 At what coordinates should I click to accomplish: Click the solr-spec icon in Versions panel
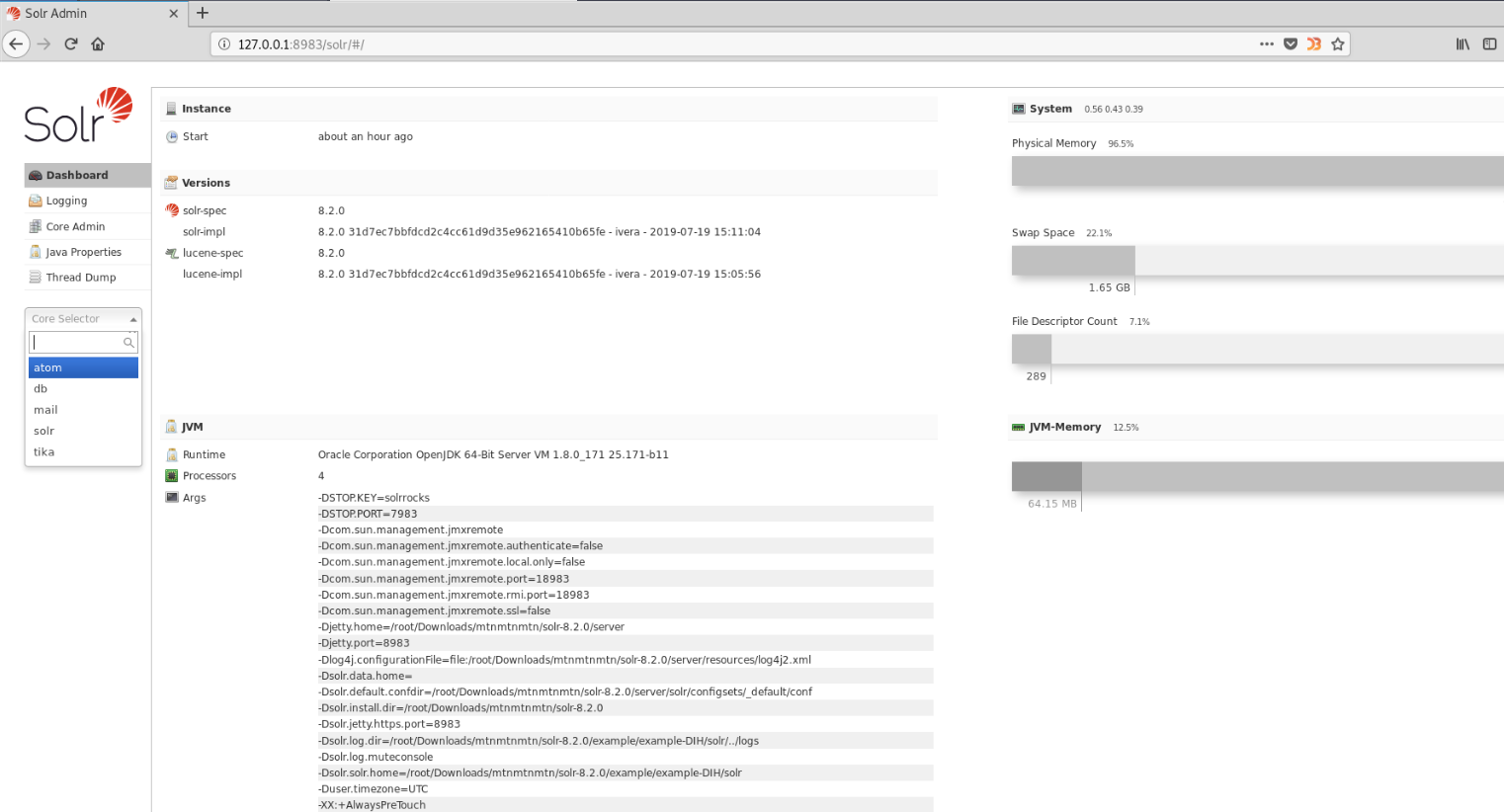172,210
